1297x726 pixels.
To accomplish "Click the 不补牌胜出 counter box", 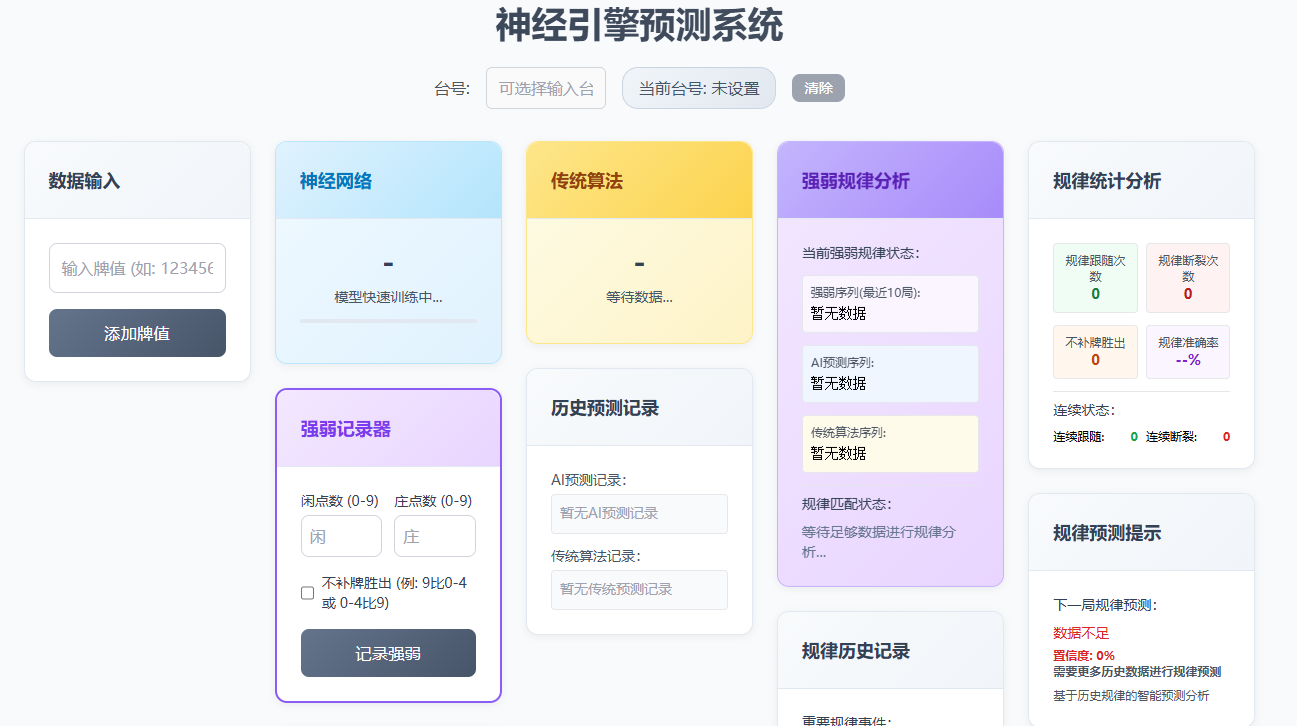I will (1095, 352).
